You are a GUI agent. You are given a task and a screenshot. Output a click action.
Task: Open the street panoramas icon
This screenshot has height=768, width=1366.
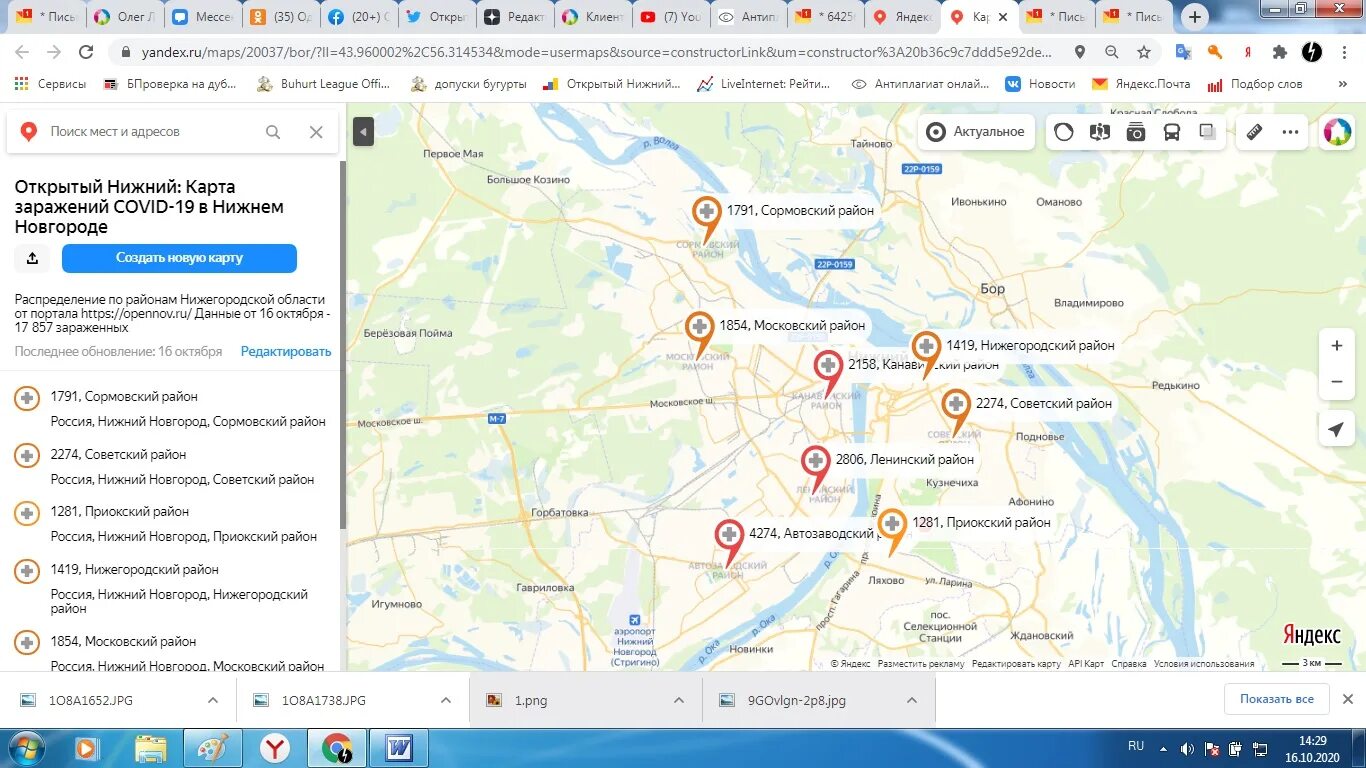(x=1100, y=131)
